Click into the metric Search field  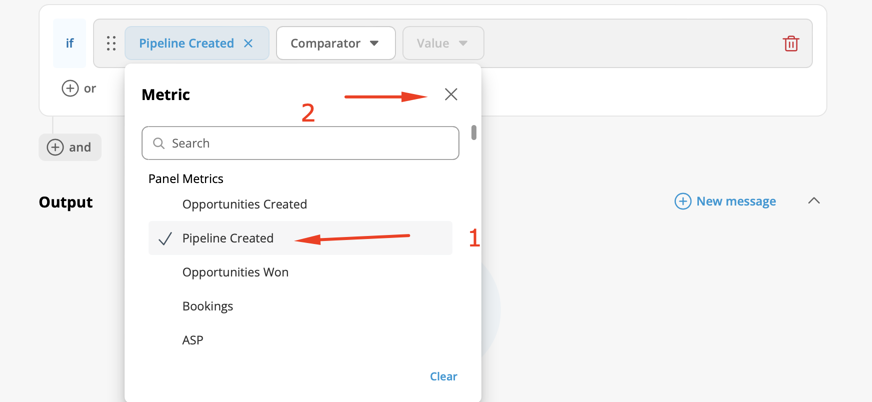click(x=300, y=143)
